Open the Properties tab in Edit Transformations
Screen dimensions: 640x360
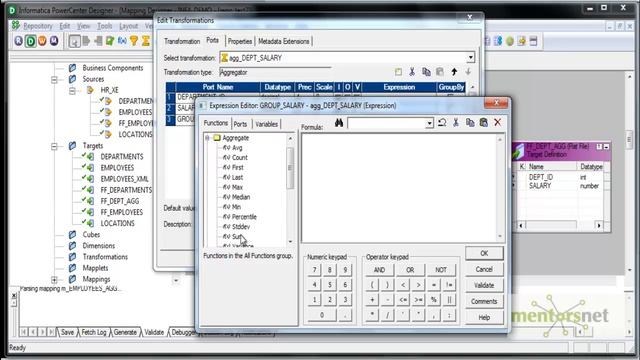click(240, 41)
